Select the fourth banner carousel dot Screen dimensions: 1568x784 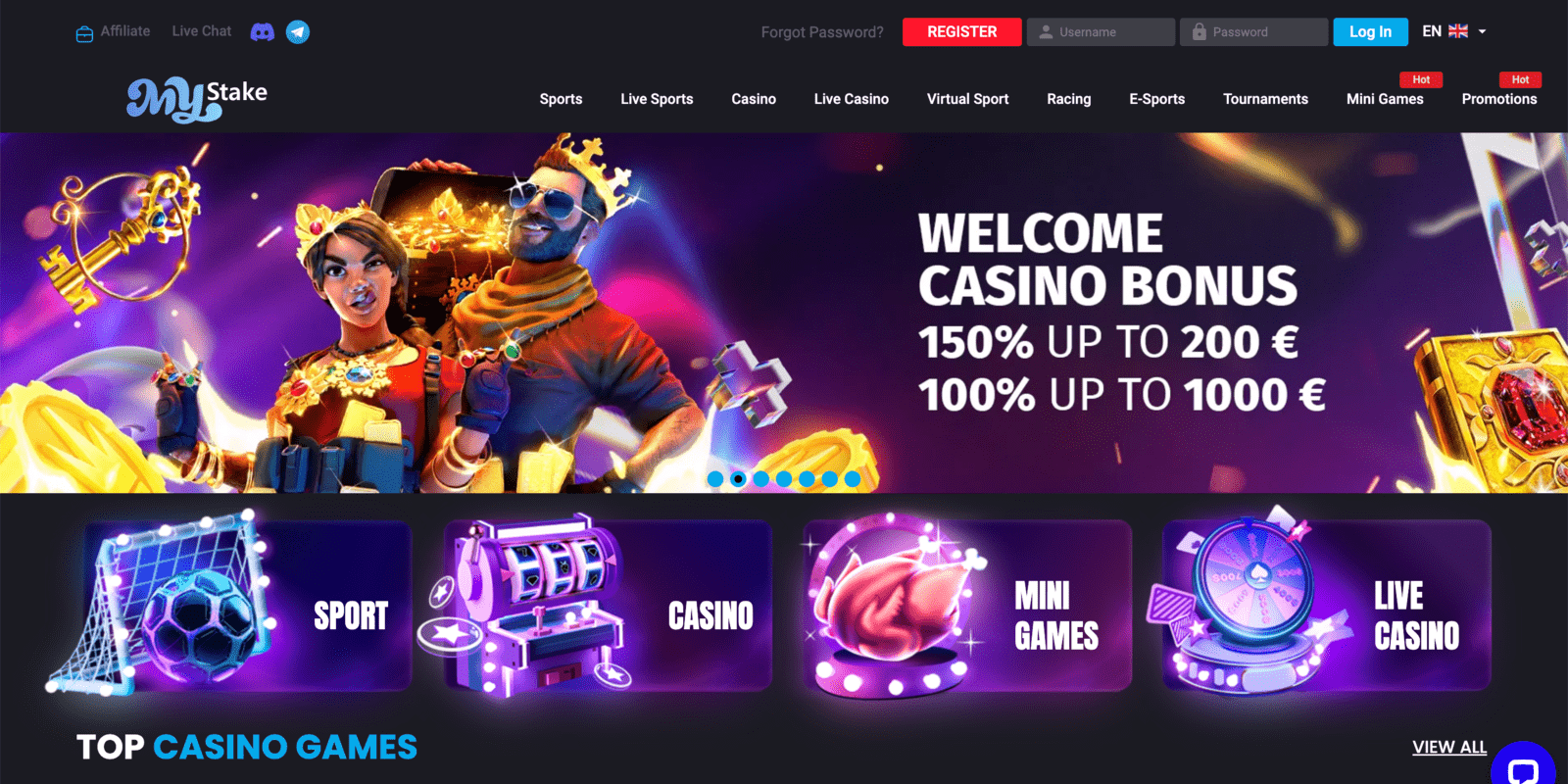(x=784, y=479)
